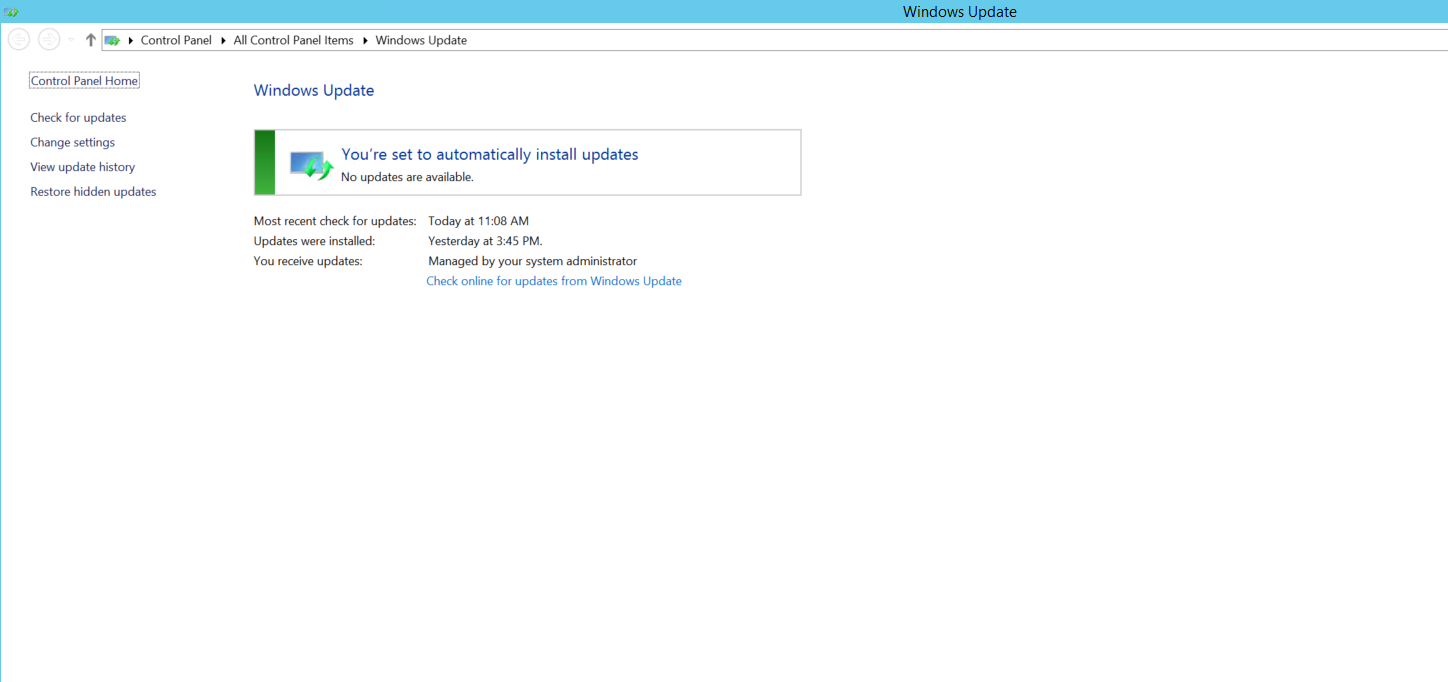
Task: Click the Forward navigation arrow
Action: pos(48,38)
